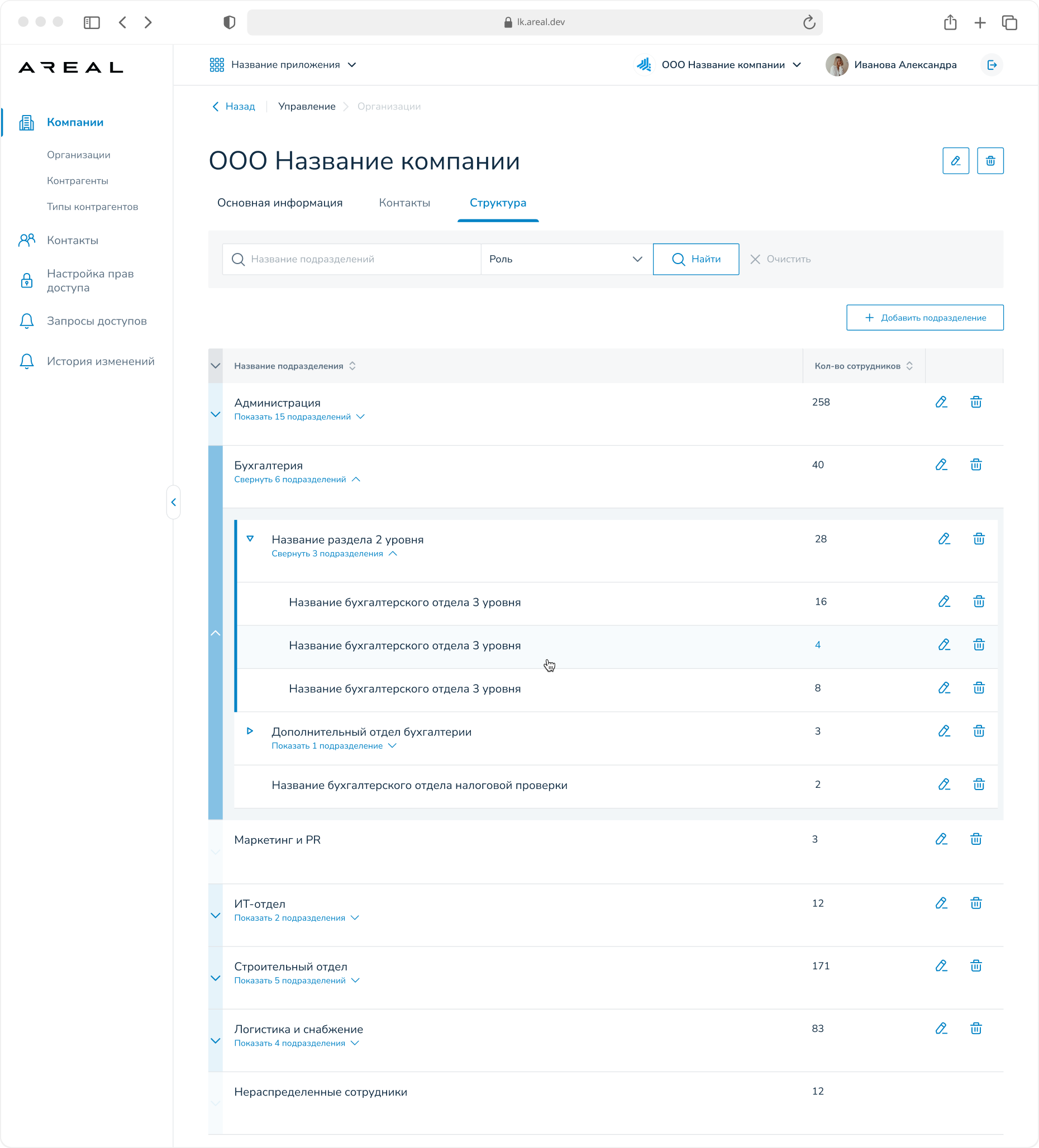This screenshot has height=1148, width=1039.
Task: Click the Найти search button
Action: tap(695, 259)
